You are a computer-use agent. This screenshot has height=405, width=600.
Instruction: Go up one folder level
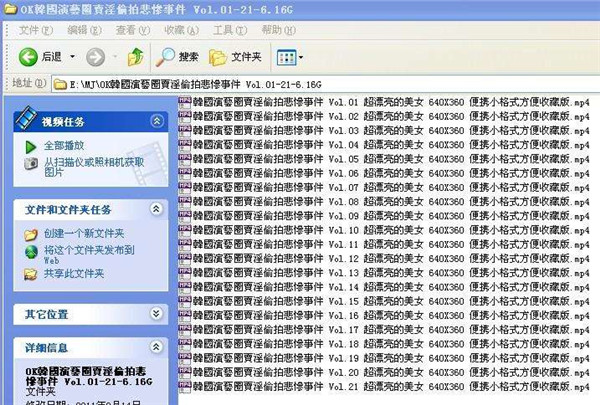pos(135,57)
